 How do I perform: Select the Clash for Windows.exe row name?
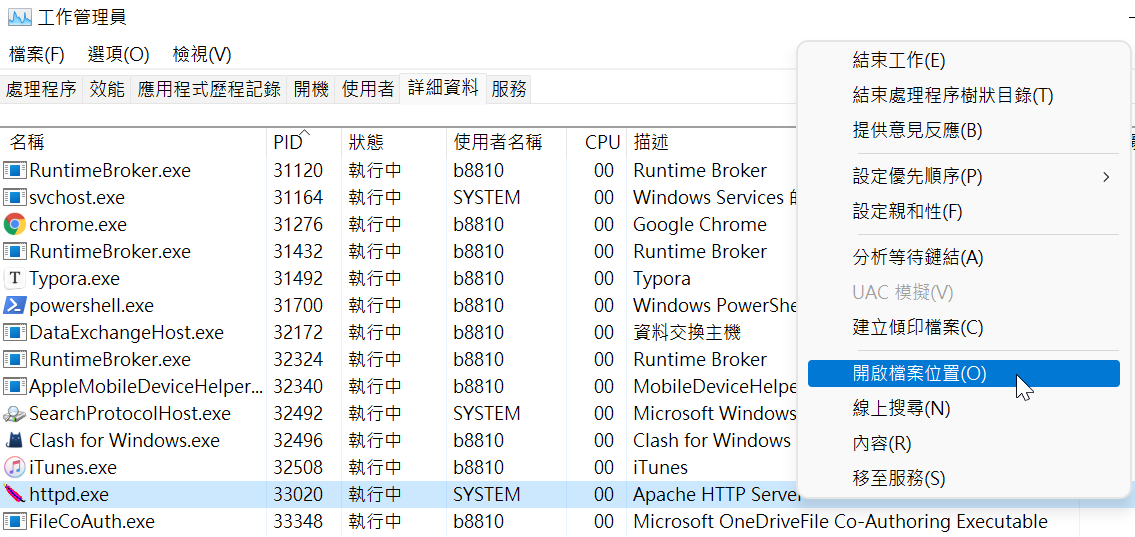coord(125,441)
